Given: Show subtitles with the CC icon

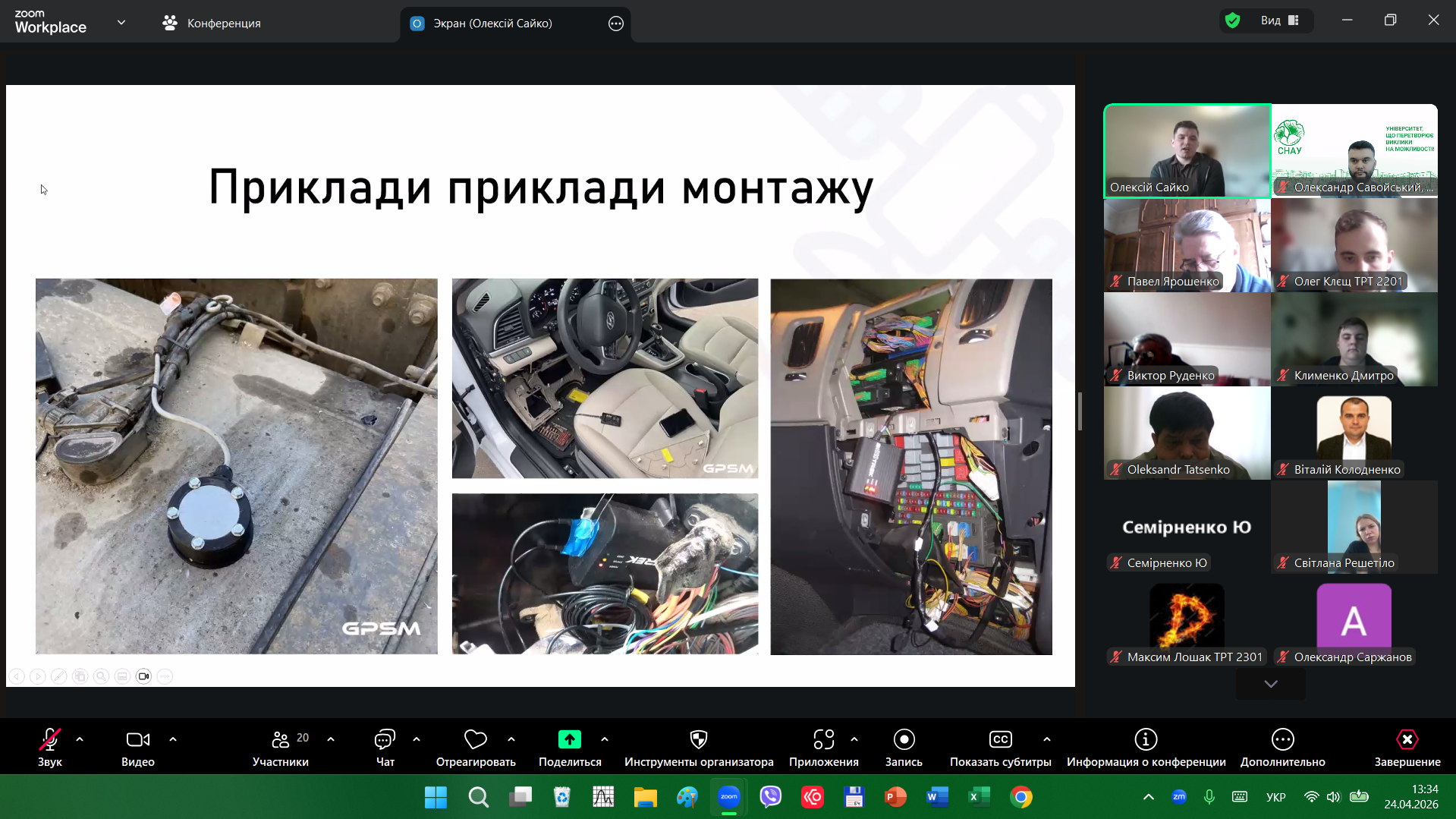Looking at the screenshot, I should pyautogui.click(x=1000, y=740).
